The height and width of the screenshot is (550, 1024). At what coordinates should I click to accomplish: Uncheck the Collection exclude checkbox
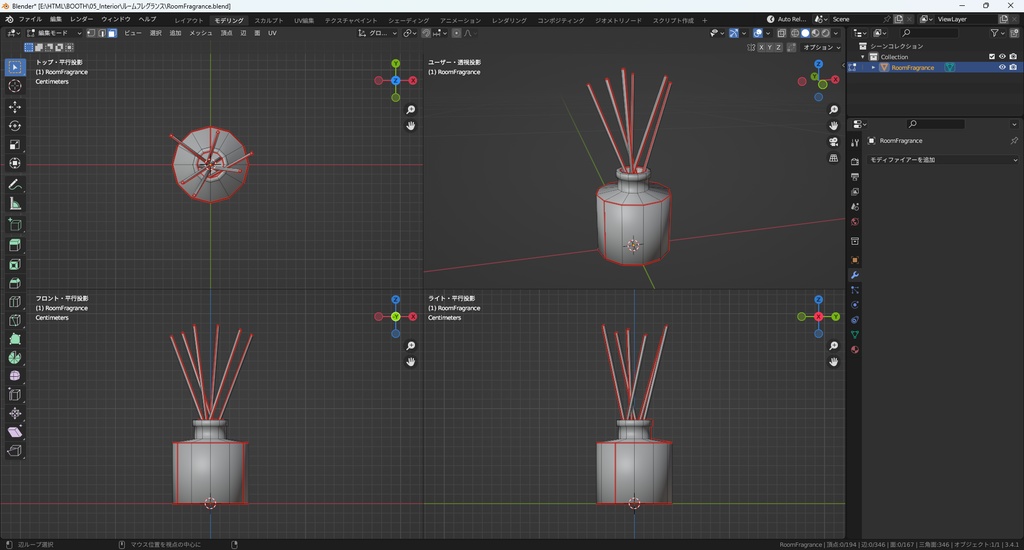[992, 57]
